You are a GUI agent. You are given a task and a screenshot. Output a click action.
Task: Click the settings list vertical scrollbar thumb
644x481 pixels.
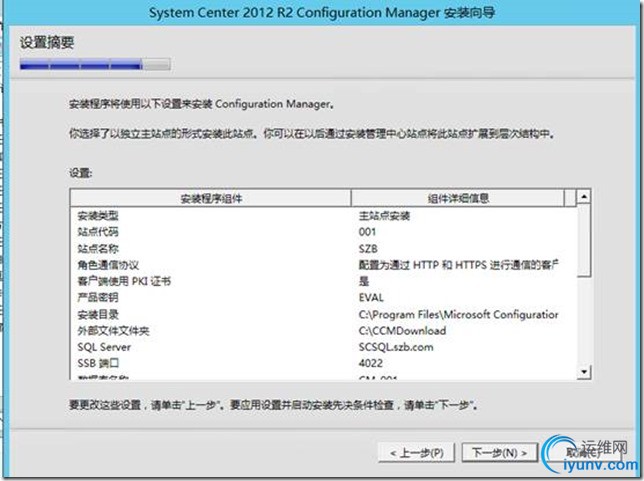(584, 240)
